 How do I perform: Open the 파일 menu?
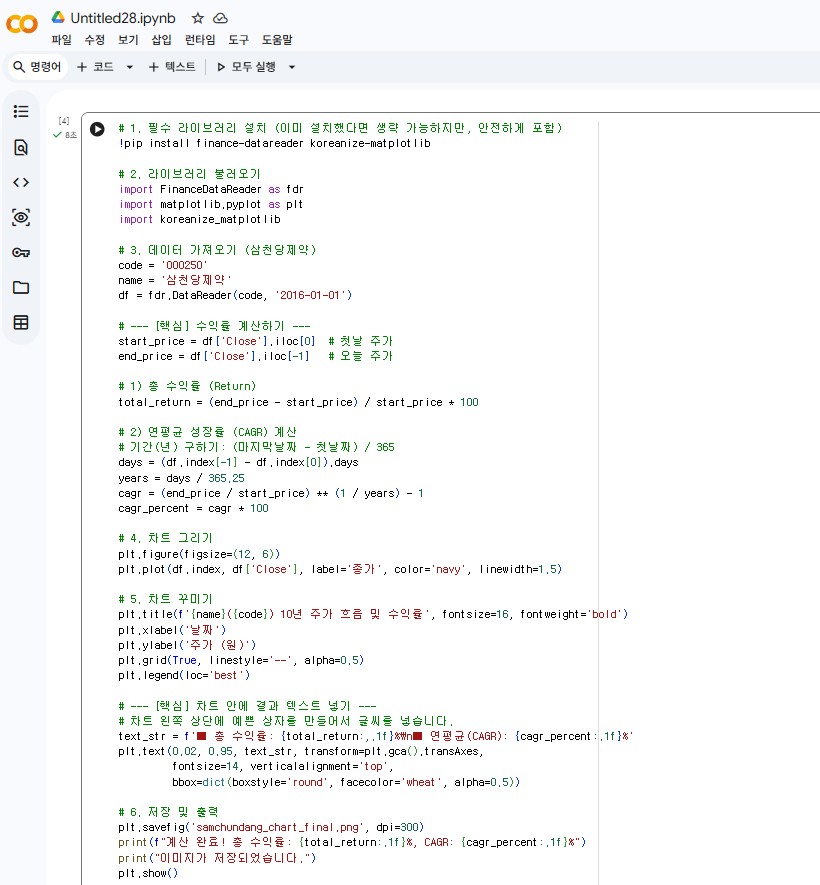(62, 40)
